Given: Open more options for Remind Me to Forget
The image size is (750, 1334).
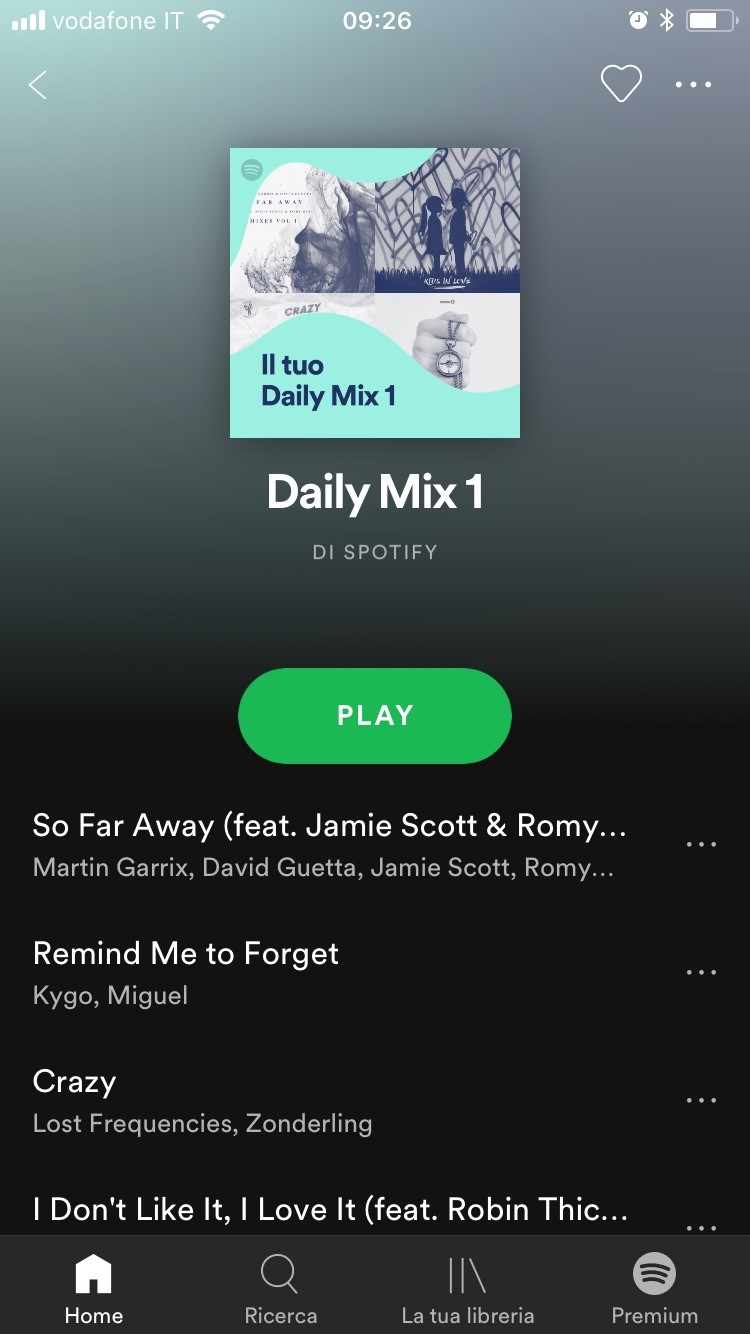Looking at the screenshot, I should pos(701,972).
